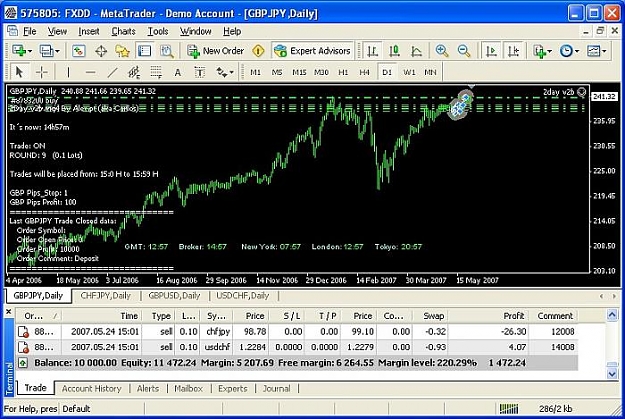Open the Tools menu
This screenshot has width=625, height=419.
point(158,31)
